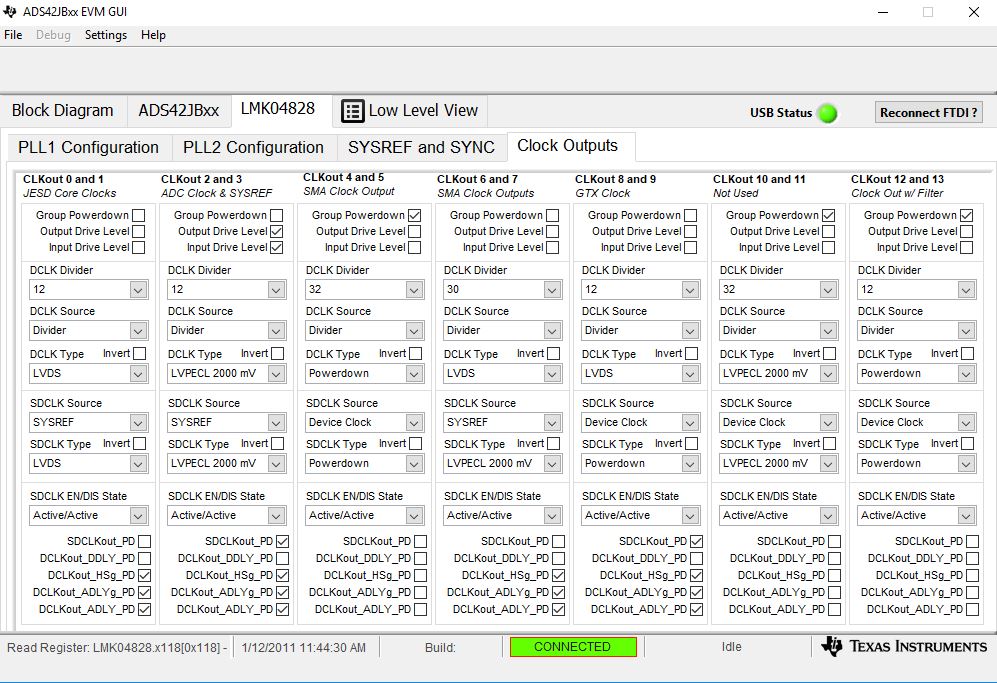
Task: Uncheck Input Drive Level for CLKout 2 and 3
Action: pos(277,247)
